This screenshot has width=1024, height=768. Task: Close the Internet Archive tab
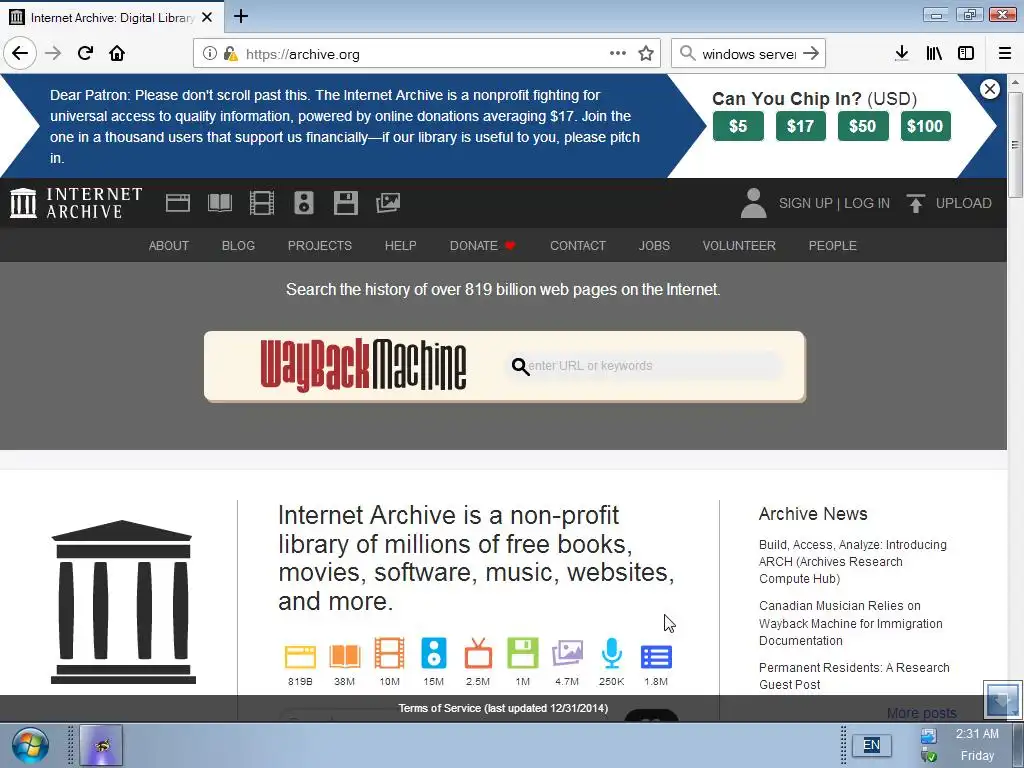click(207, 17)
